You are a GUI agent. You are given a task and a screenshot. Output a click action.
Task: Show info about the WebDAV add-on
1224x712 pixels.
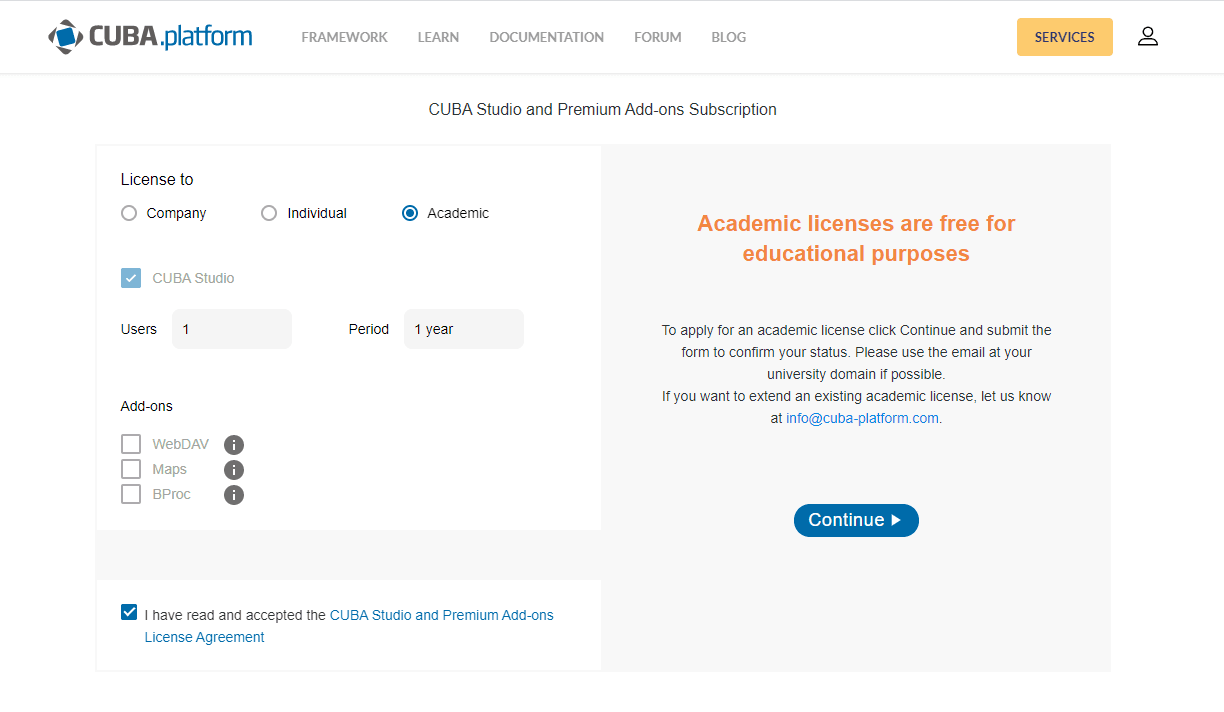[234, 445]
